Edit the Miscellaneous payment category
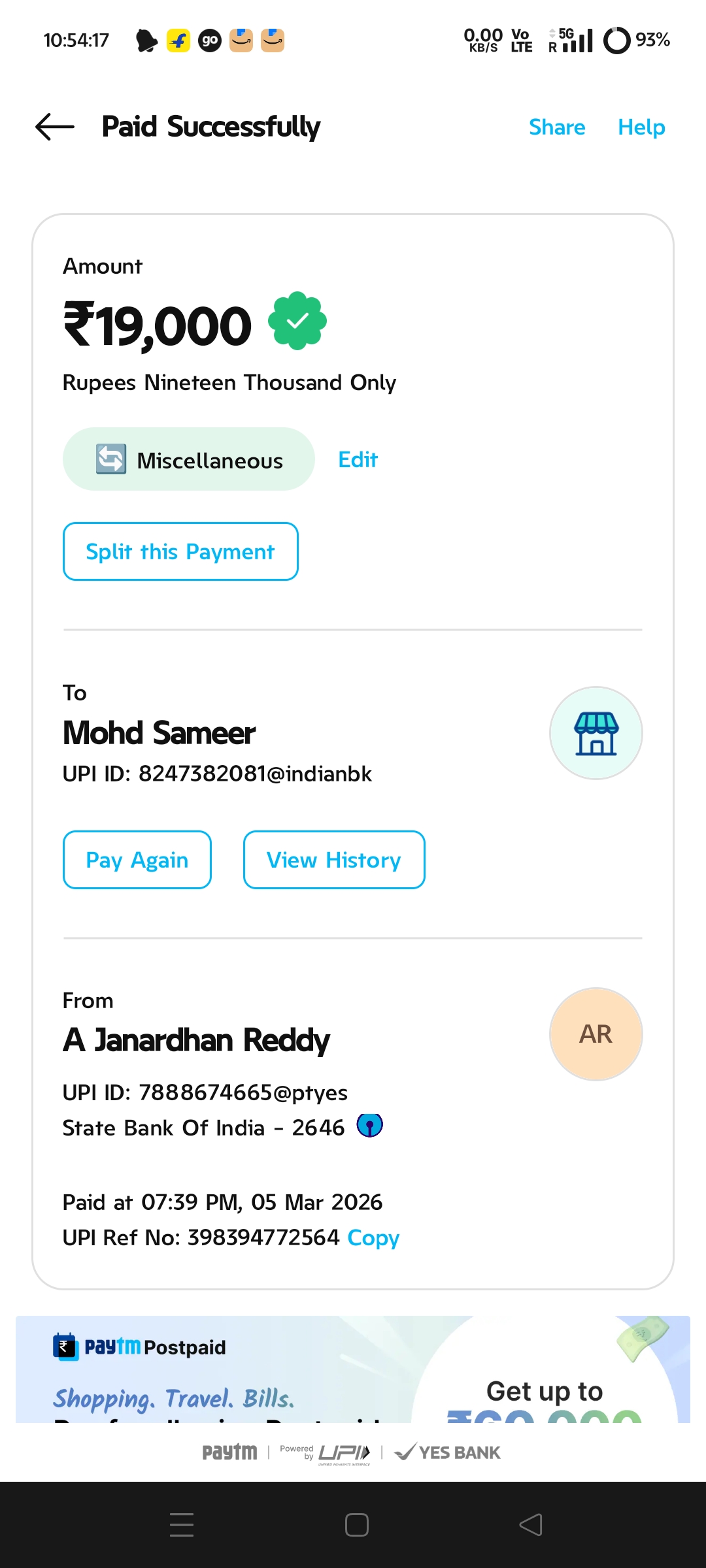706x1568 pixels. tap(358, 460)
